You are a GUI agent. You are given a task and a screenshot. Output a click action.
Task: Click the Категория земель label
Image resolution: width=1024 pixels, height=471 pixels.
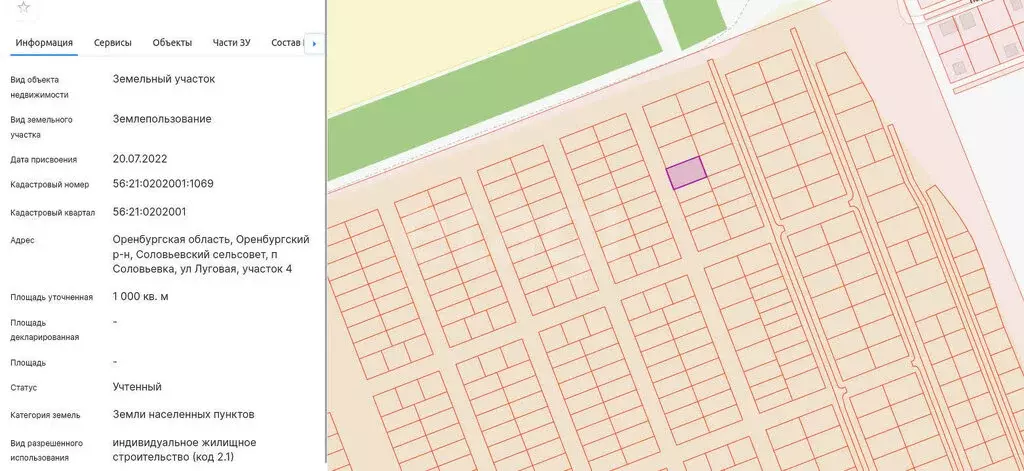click(46, 415)
